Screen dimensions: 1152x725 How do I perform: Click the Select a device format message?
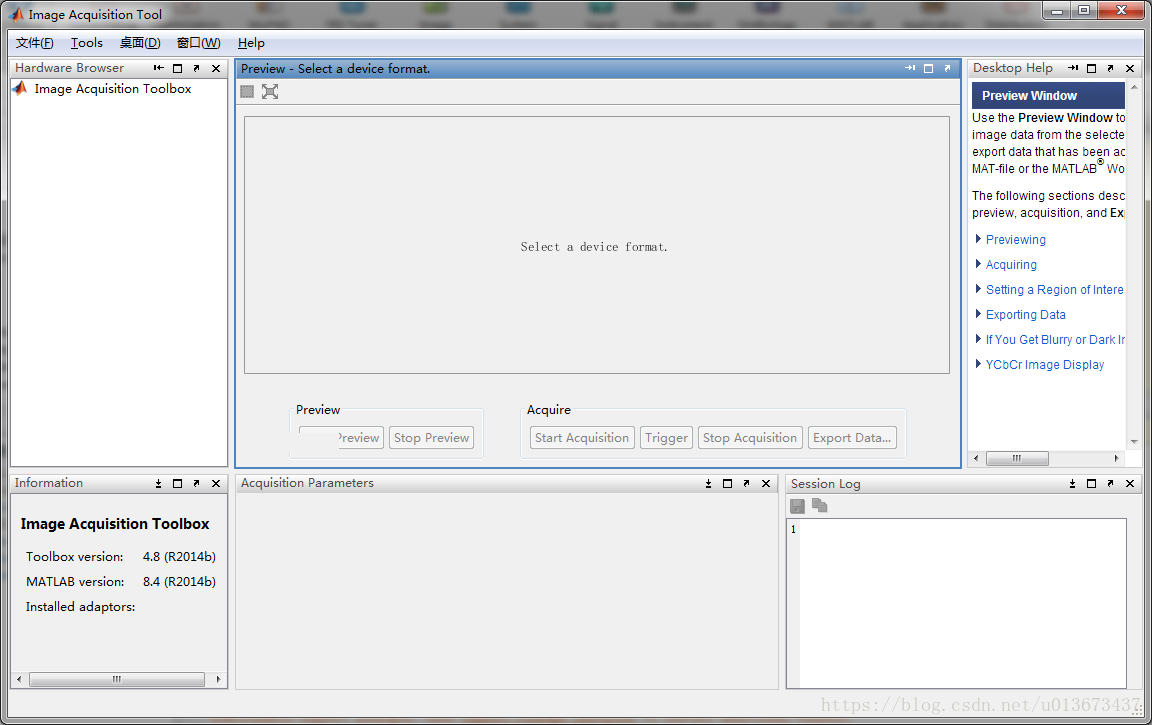594,247
